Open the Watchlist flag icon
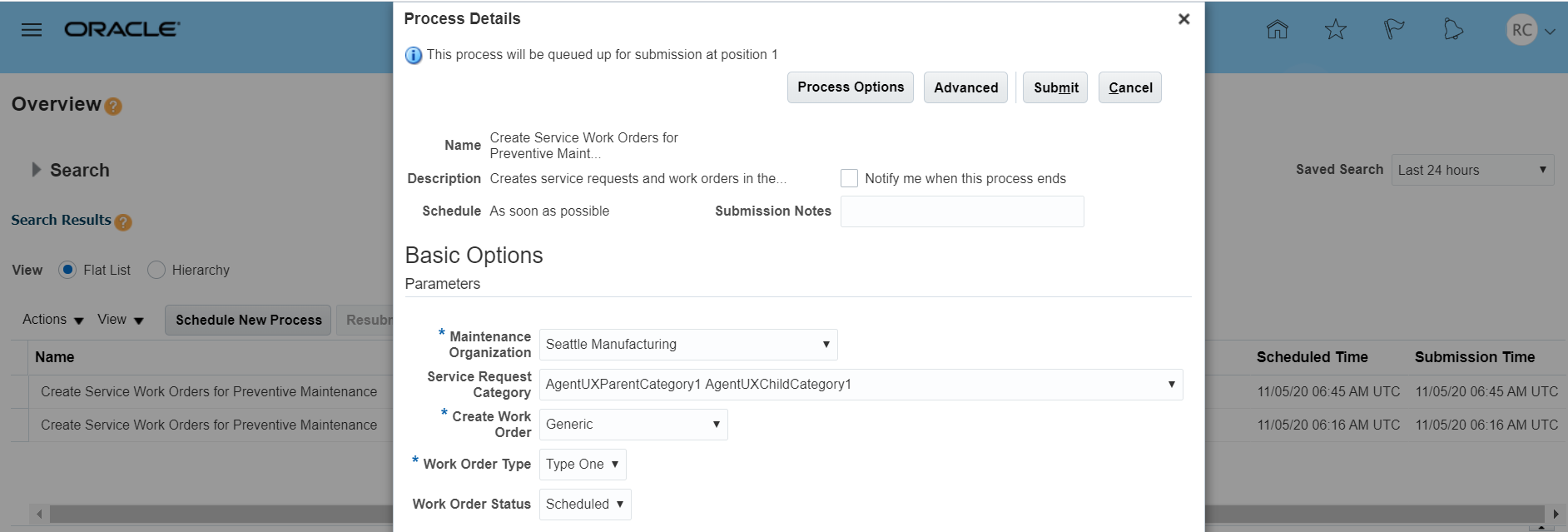This screenshot has width=1568, height=532. (1394, 30)
